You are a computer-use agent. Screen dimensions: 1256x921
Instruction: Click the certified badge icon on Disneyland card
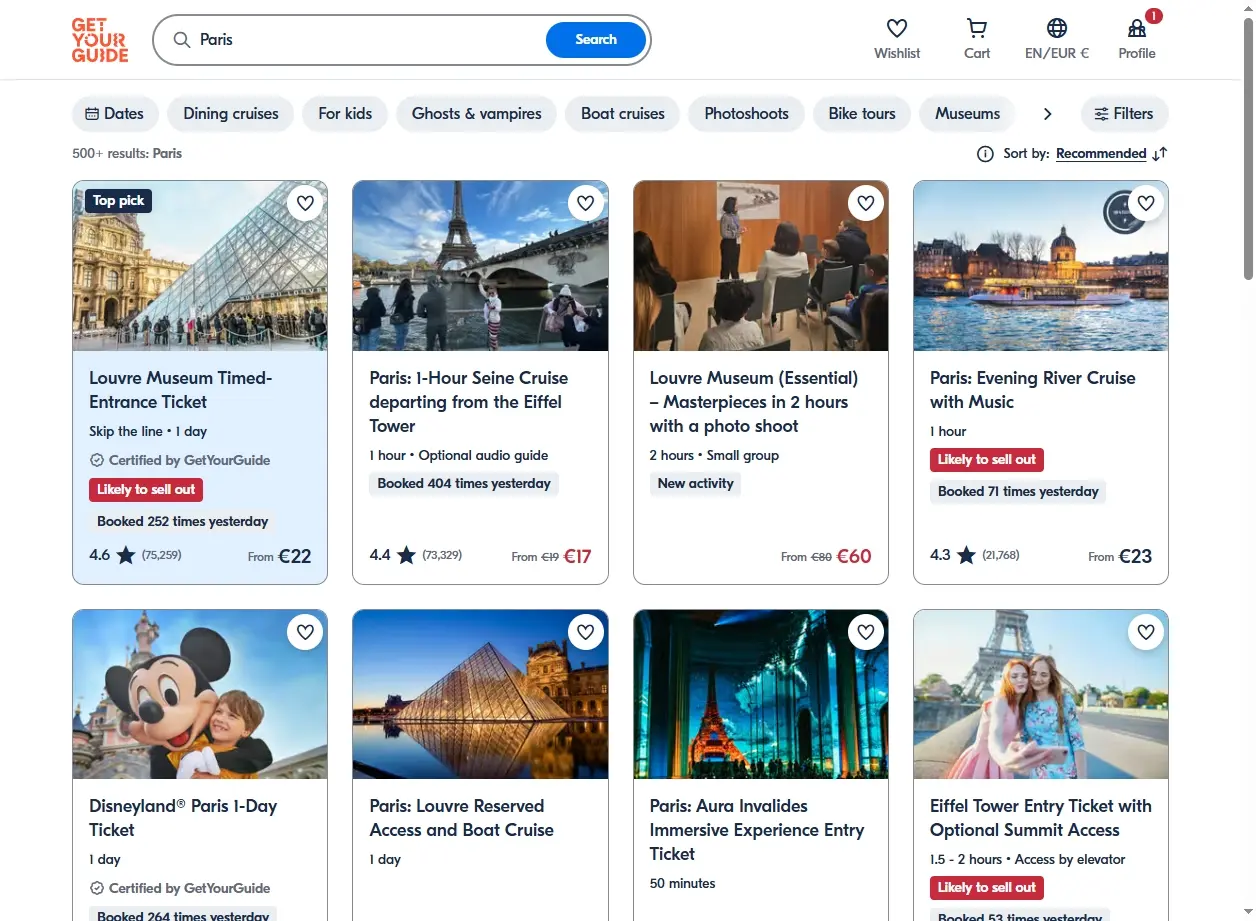97,888
